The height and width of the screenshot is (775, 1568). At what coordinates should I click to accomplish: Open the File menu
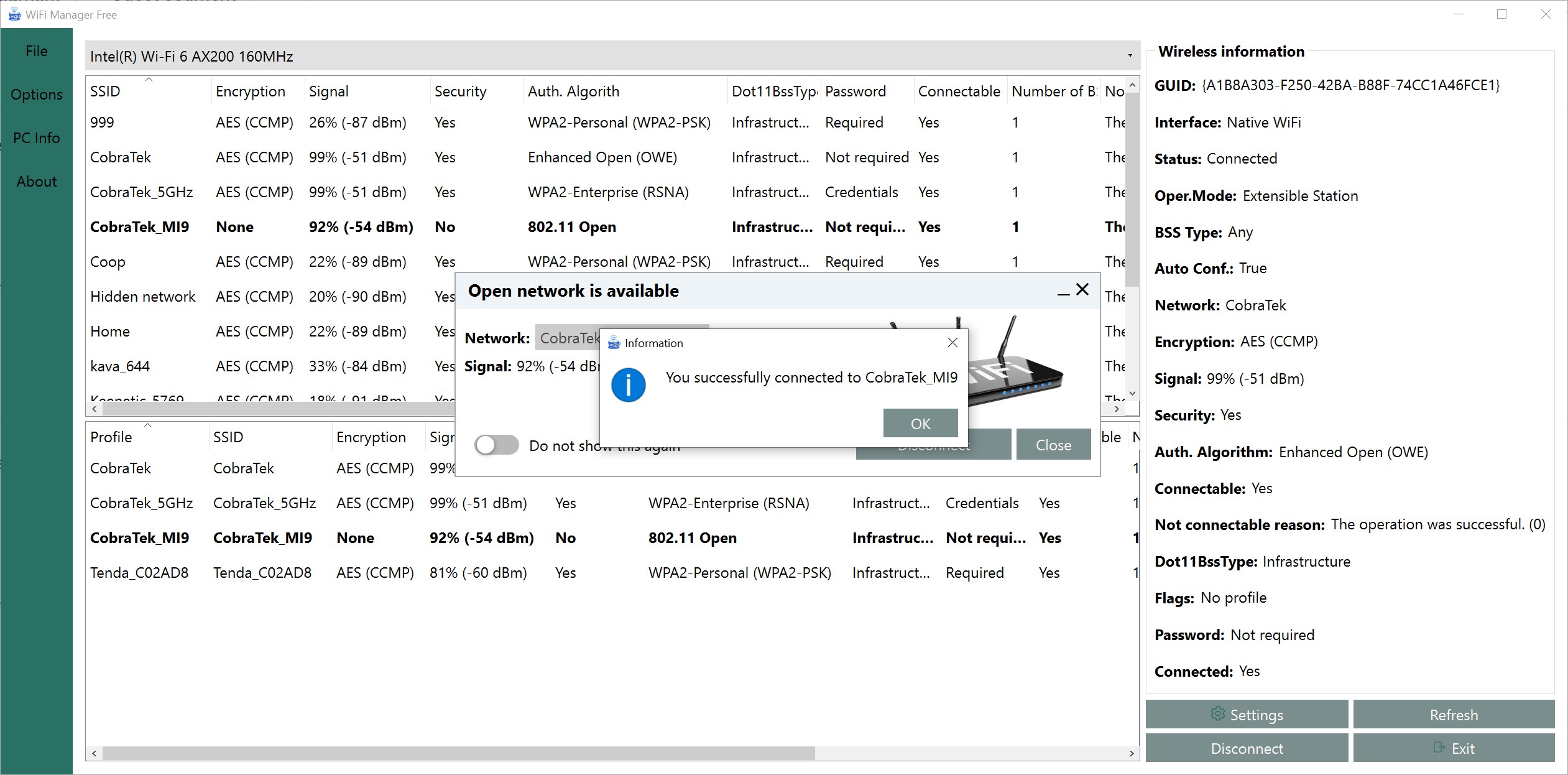click(x=36, y=51)
